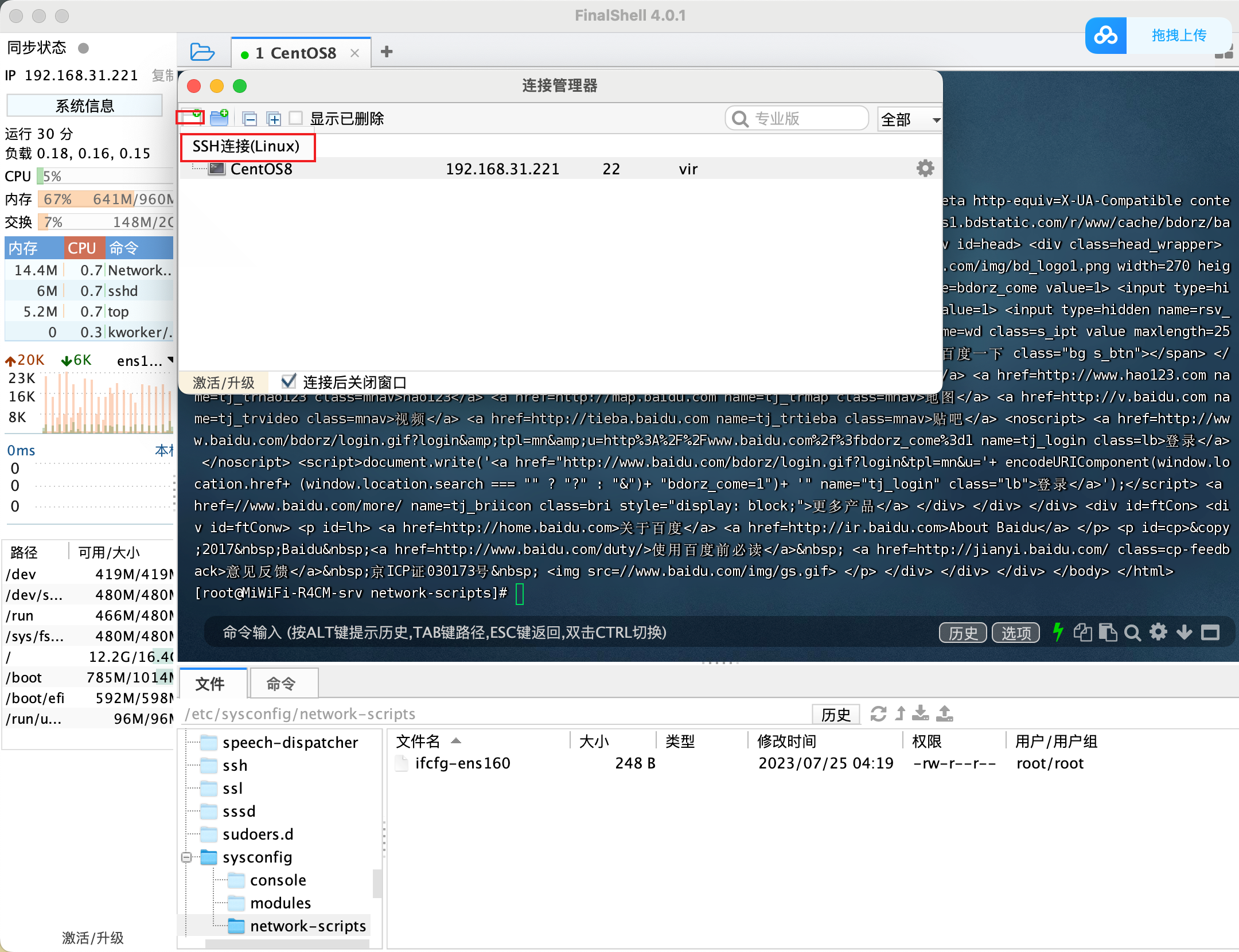The width and height of the screenshot is (1239, 952).
Task: Open the 全部 filter dropdown
Action: tap(910, 119)
